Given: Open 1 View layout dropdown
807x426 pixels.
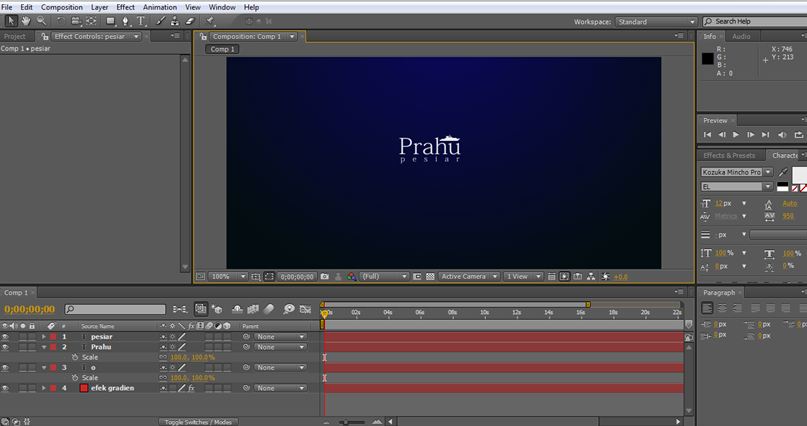Looking at the screenshot, I should pos(523,276).
